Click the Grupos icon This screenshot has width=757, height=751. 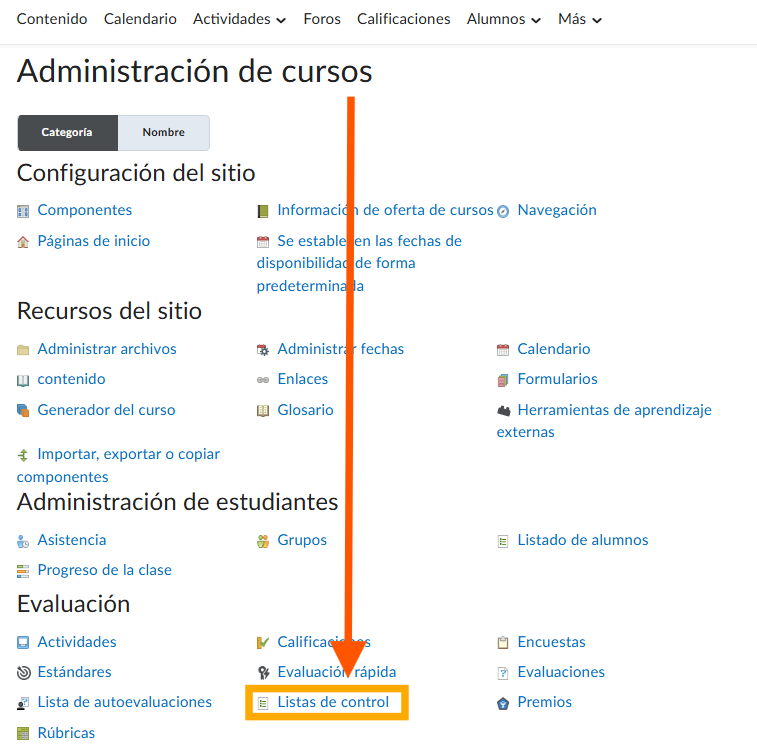pos(263,541)
